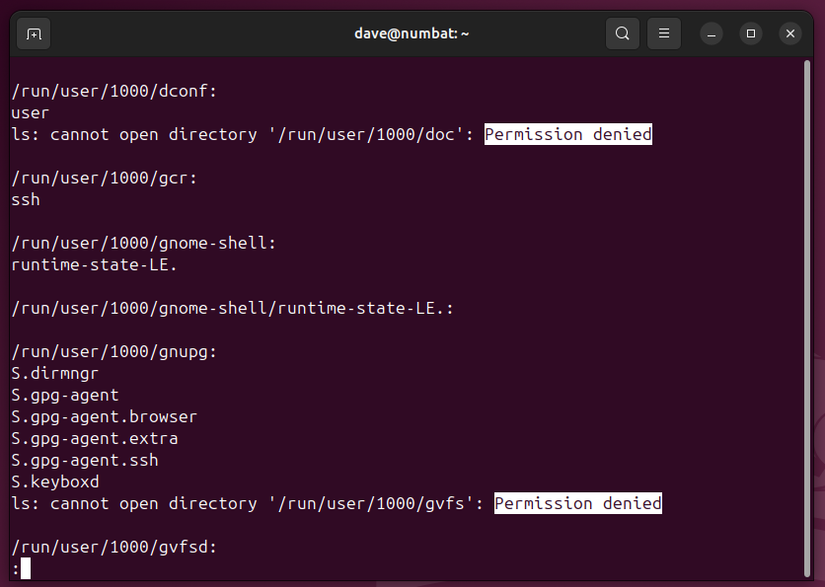
Task: Open the hamburger main menu
Action: tap(664, 34)
